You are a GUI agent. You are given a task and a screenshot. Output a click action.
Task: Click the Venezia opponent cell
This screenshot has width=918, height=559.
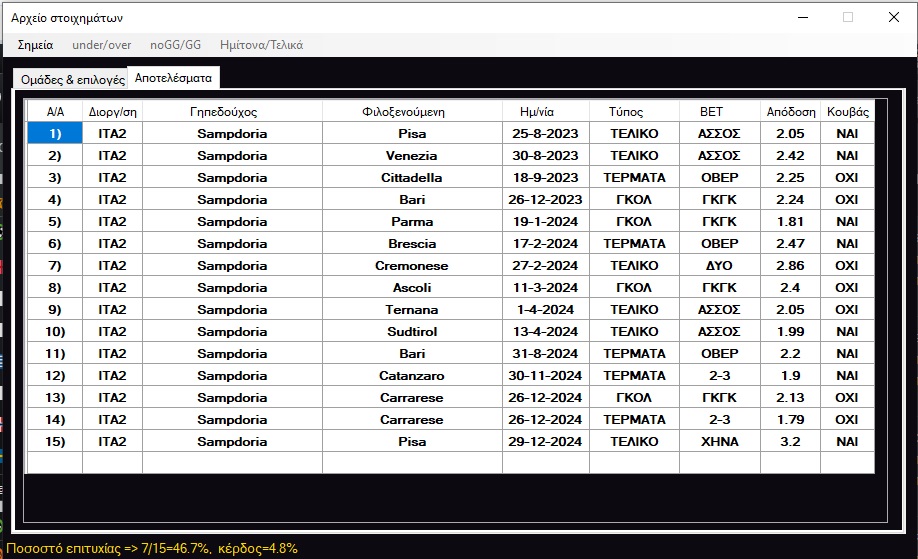(411, 156)
